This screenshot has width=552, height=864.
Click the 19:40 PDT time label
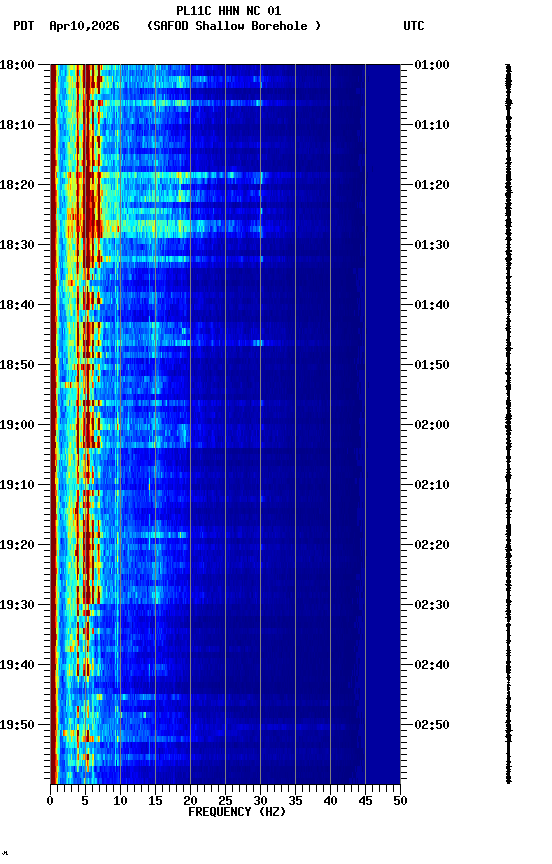coord(17,666)
